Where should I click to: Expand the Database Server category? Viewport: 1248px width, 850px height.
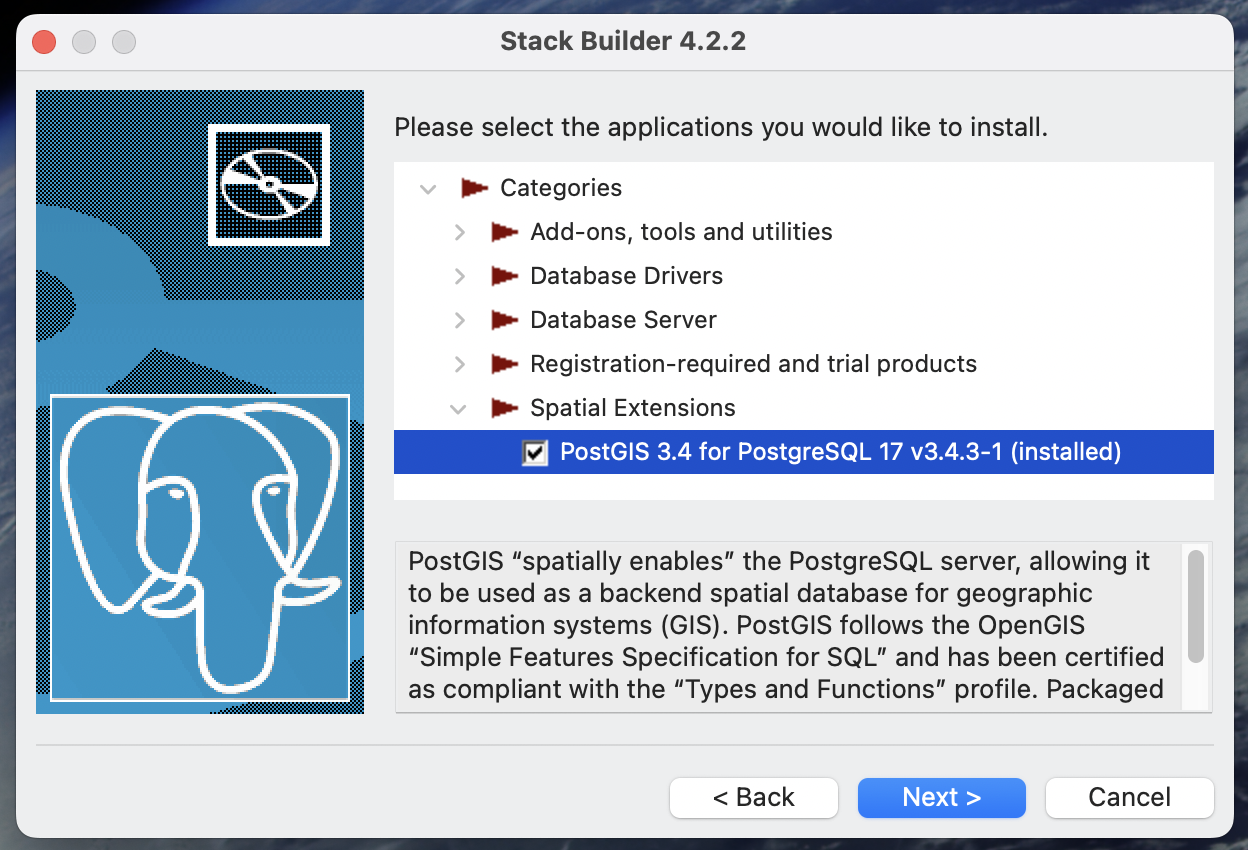tap(459, 320)
